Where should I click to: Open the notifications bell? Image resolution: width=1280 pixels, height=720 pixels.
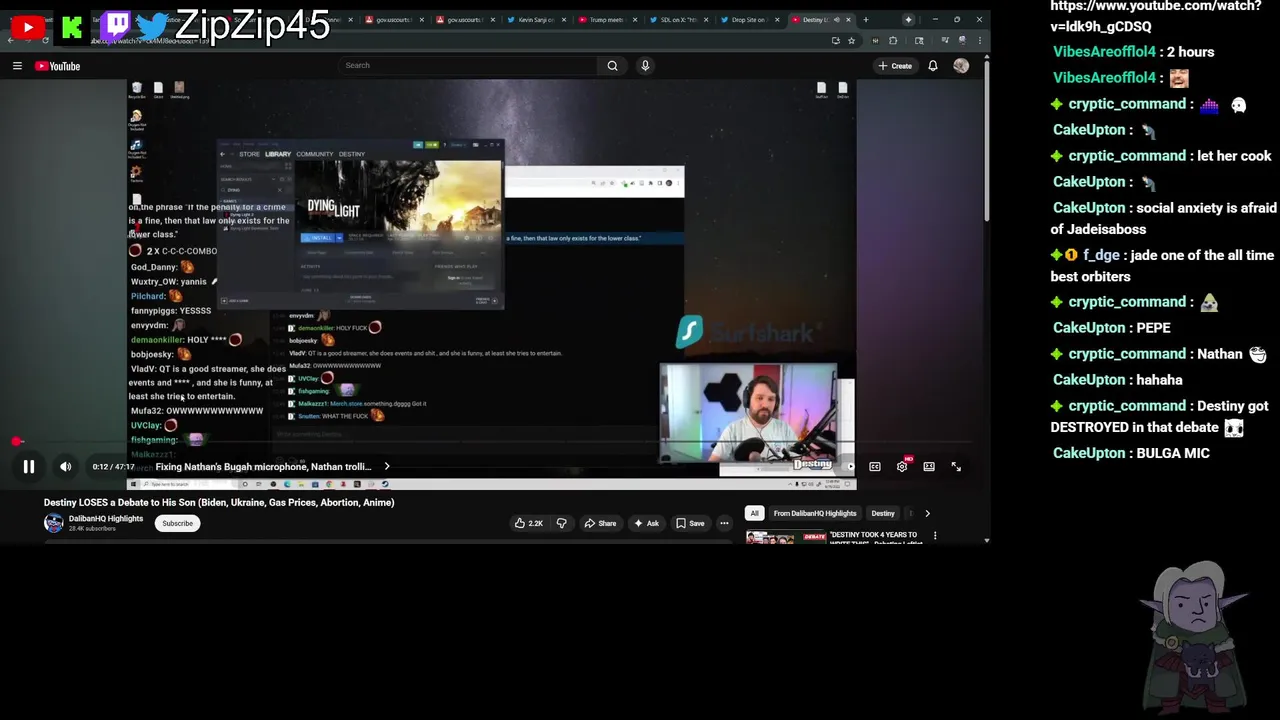pos(933,66)
